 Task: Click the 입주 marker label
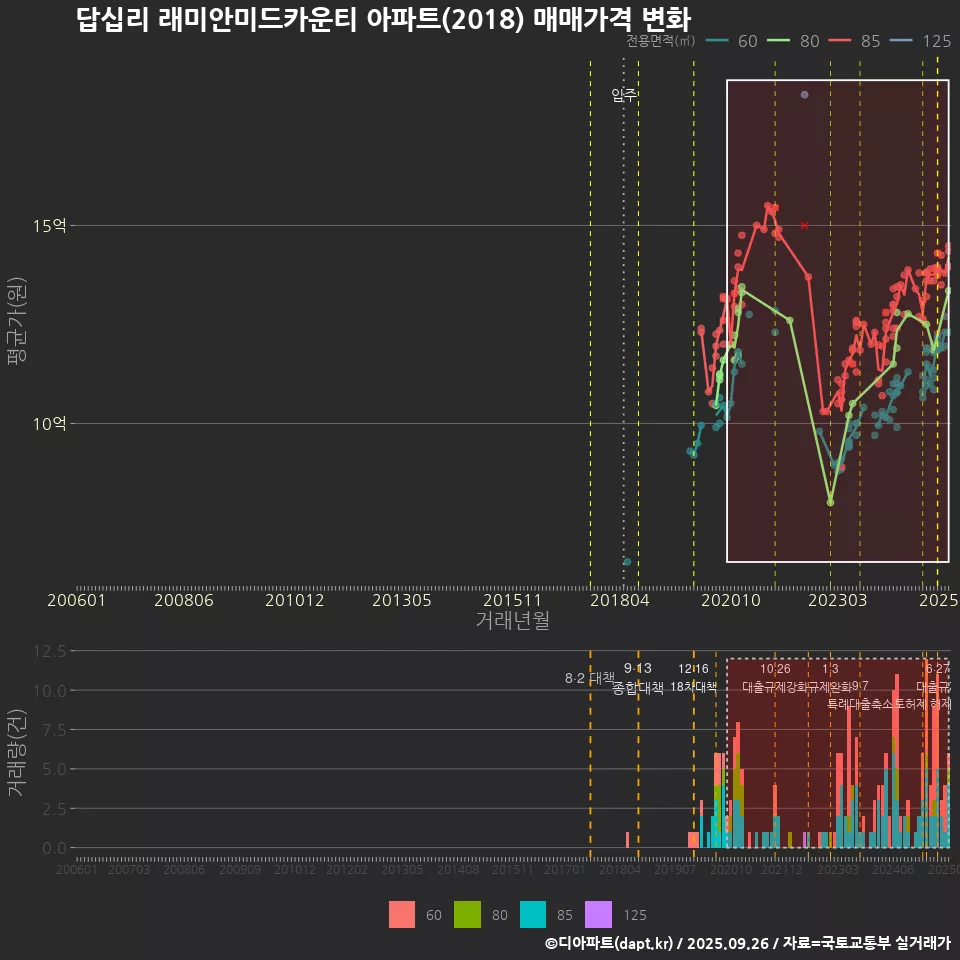[x=624, y=95]
